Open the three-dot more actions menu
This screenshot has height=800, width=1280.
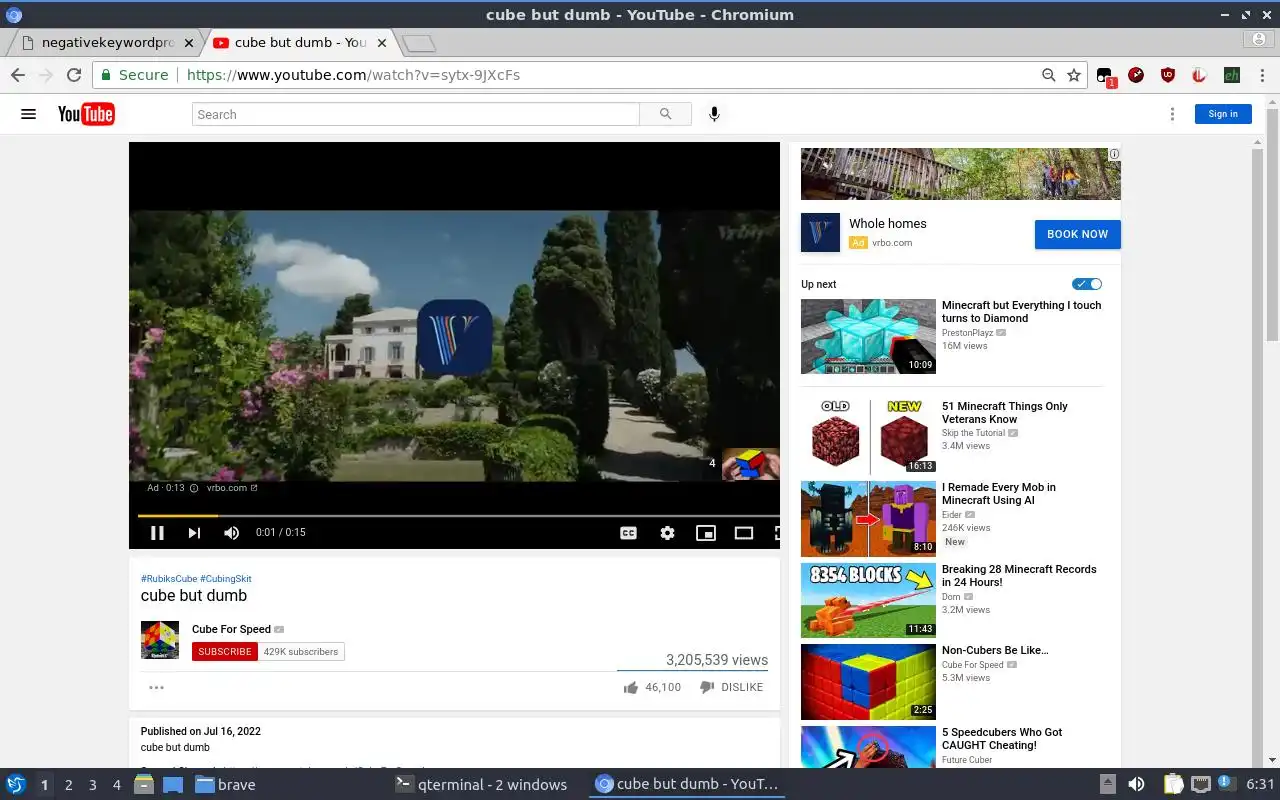pyautogui.click(x=156, y=687)
